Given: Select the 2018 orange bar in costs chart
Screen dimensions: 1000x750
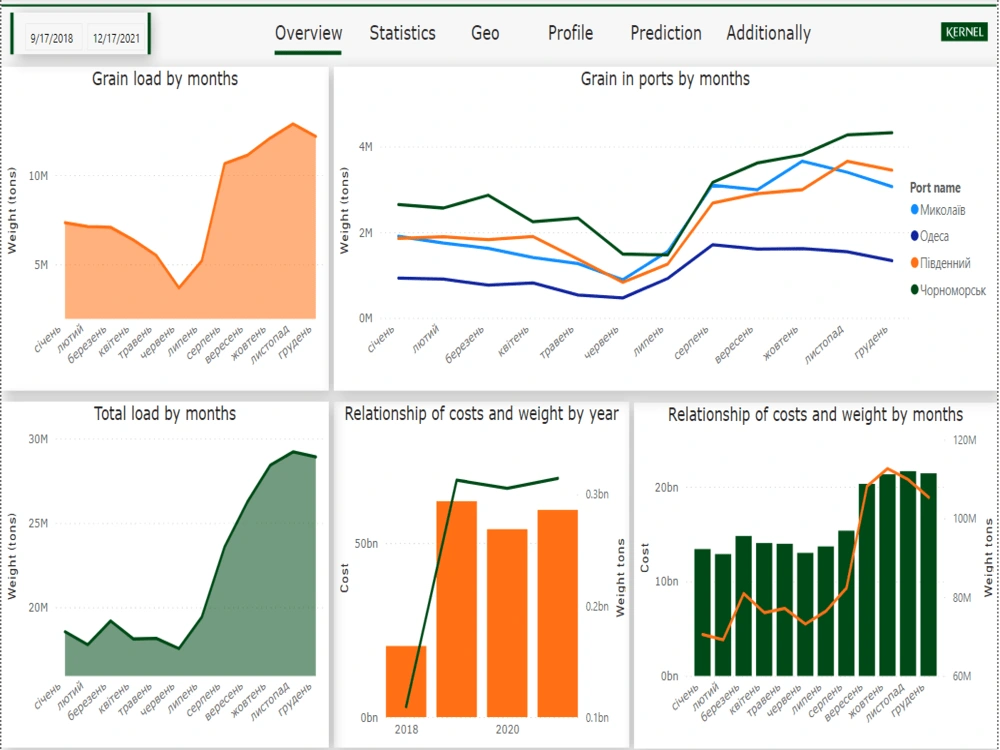Looking at the screenshot, I should (x=405, y=682).
